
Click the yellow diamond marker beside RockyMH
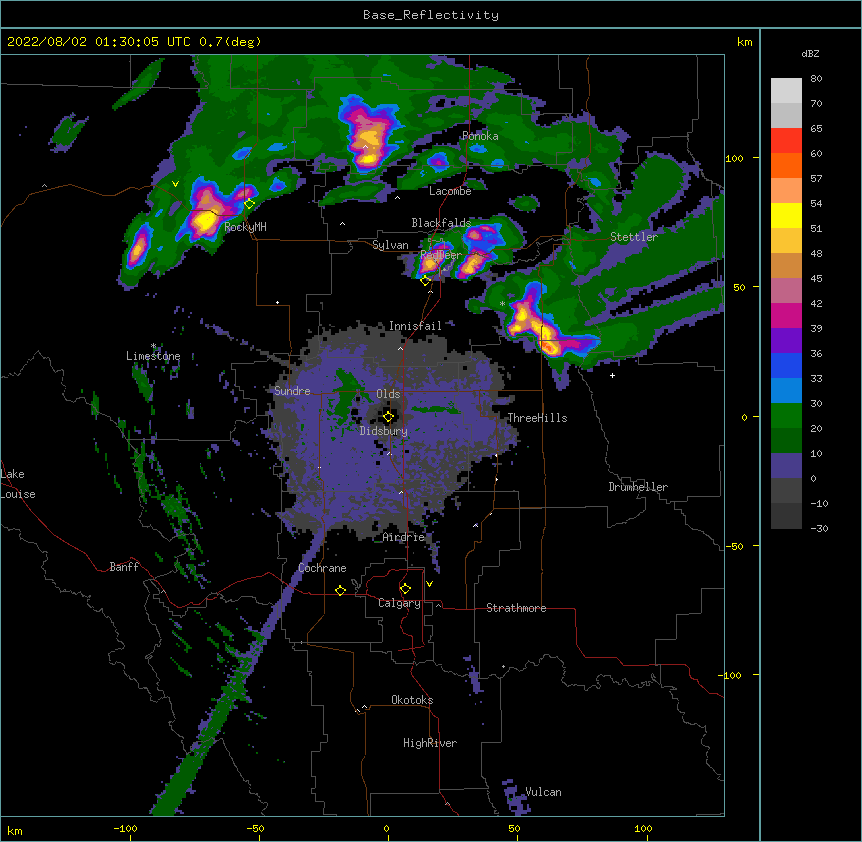pos(250,204)
